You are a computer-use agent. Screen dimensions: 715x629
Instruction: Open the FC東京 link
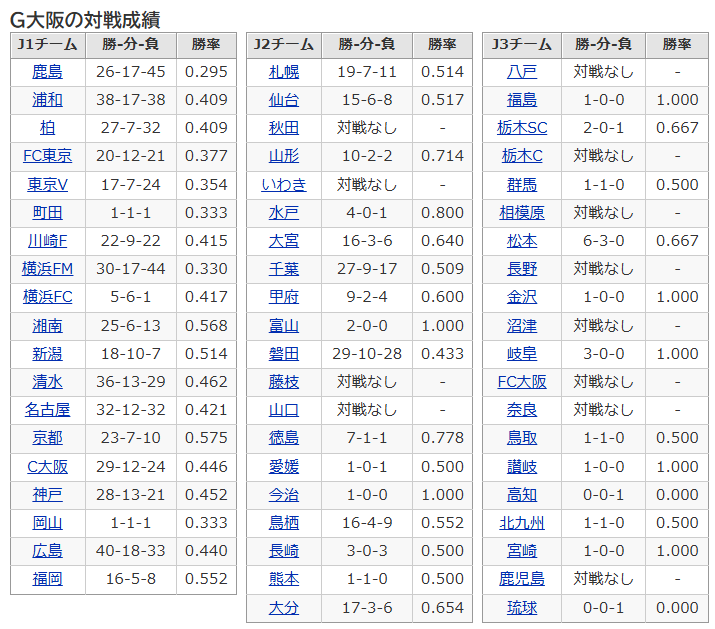(x=47, y=156)
